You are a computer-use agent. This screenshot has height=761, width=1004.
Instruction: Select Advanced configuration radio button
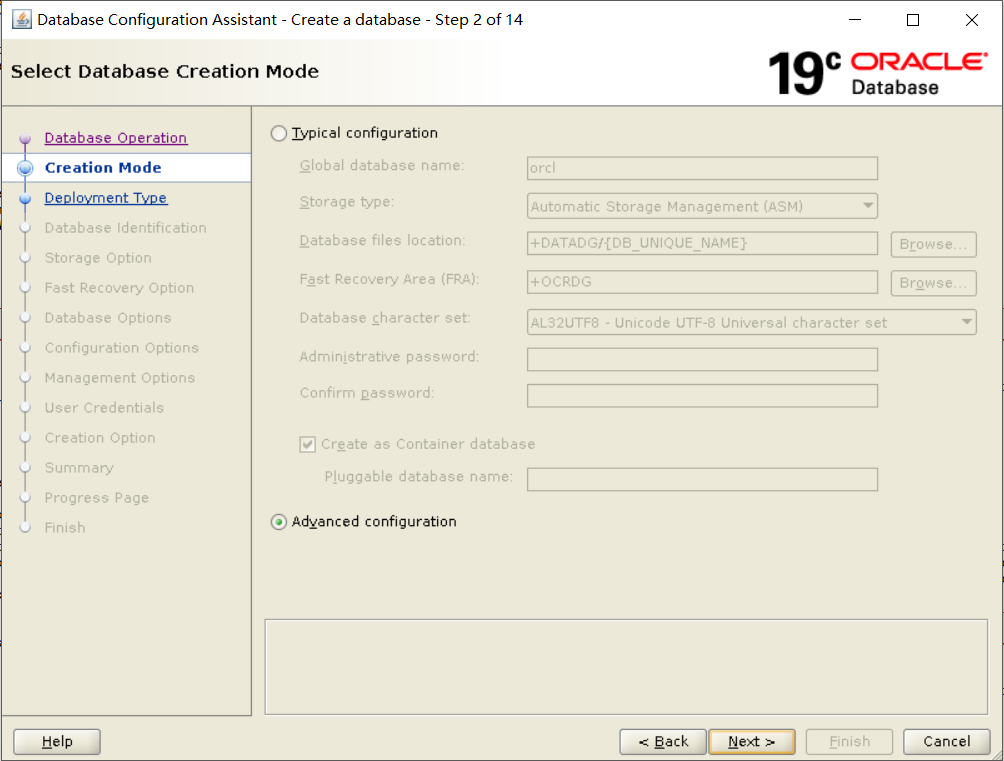tap(279, 522)
